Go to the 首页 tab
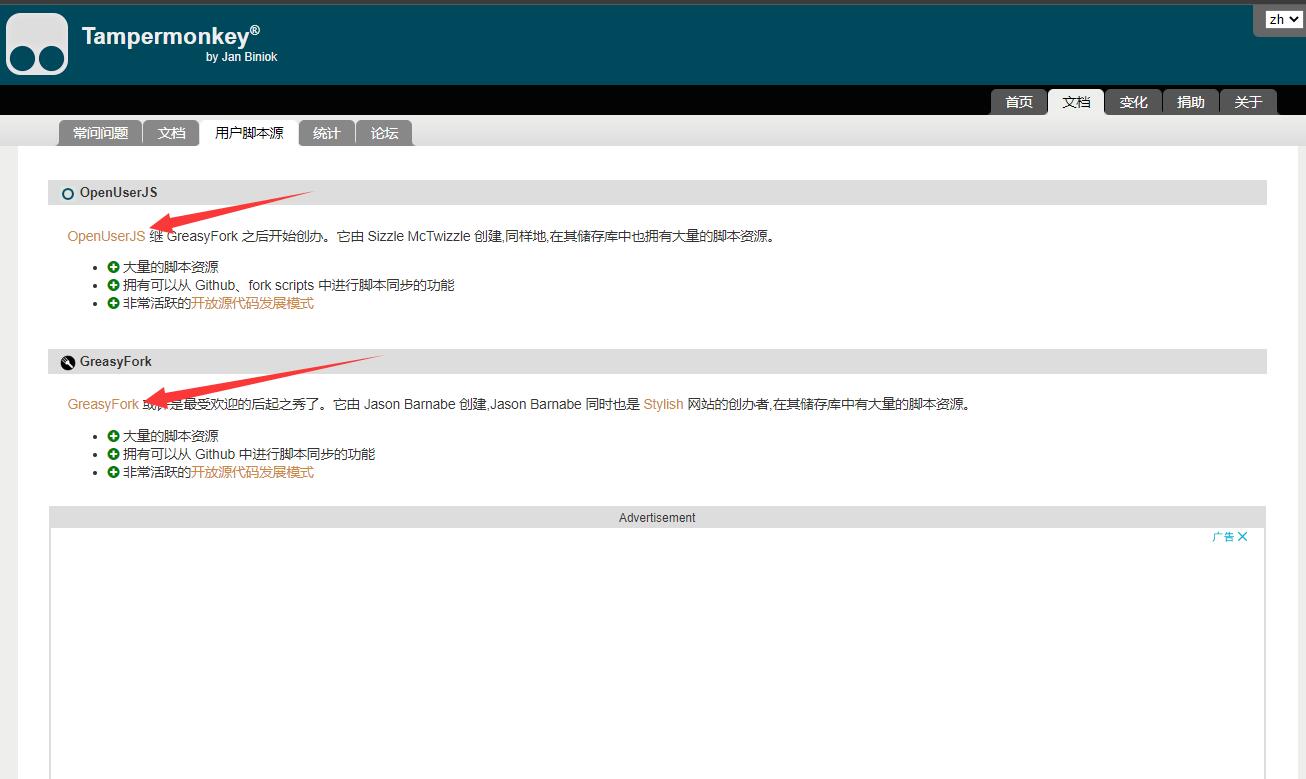 click(1018, 102)
